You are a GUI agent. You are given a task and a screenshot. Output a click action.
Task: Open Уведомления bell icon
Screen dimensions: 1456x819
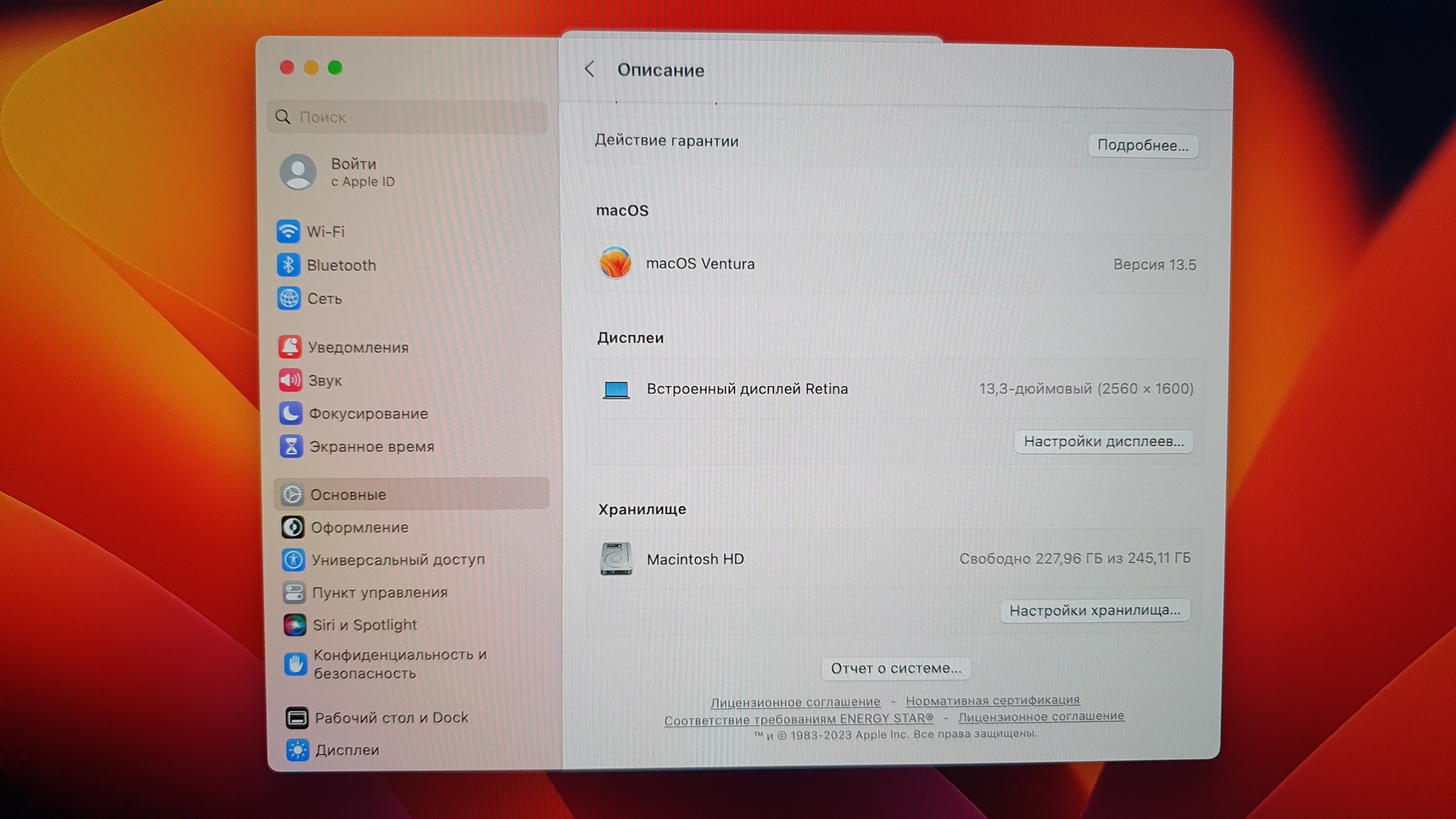[x=289, y=347]
